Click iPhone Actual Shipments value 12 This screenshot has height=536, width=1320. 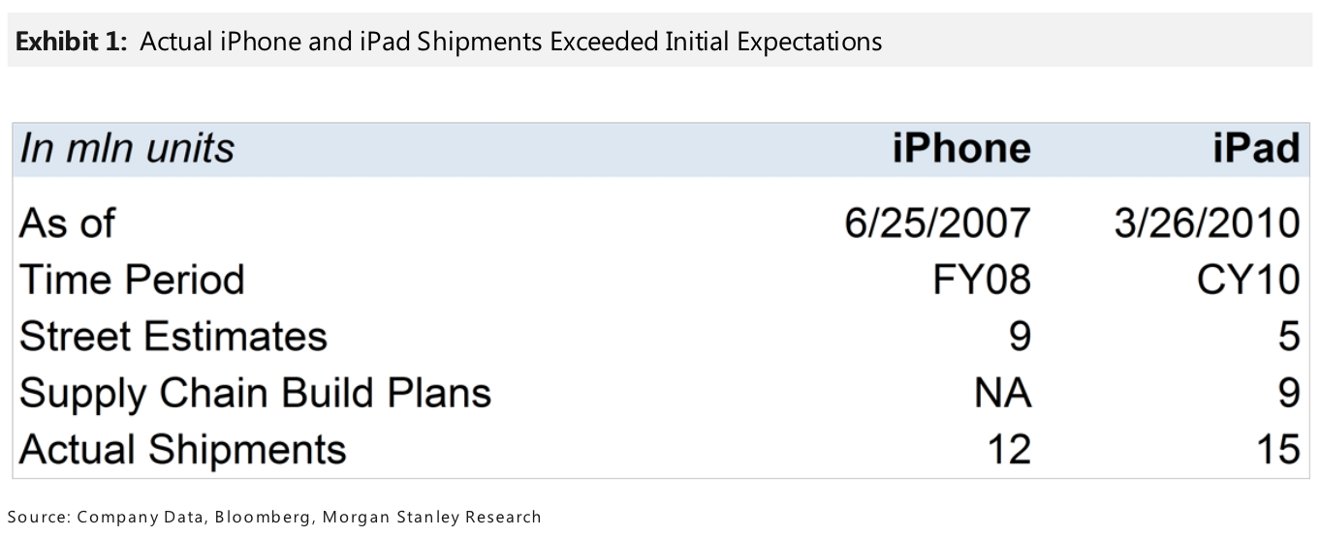1007,450
